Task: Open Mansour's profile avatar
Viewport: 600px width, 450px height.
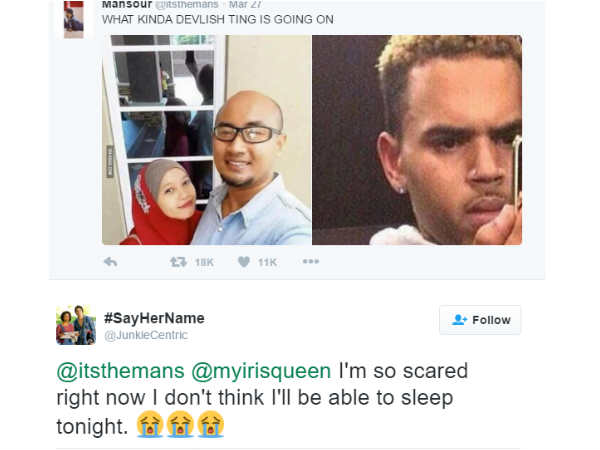Action: pyautogui.click(x=73, y=19)
